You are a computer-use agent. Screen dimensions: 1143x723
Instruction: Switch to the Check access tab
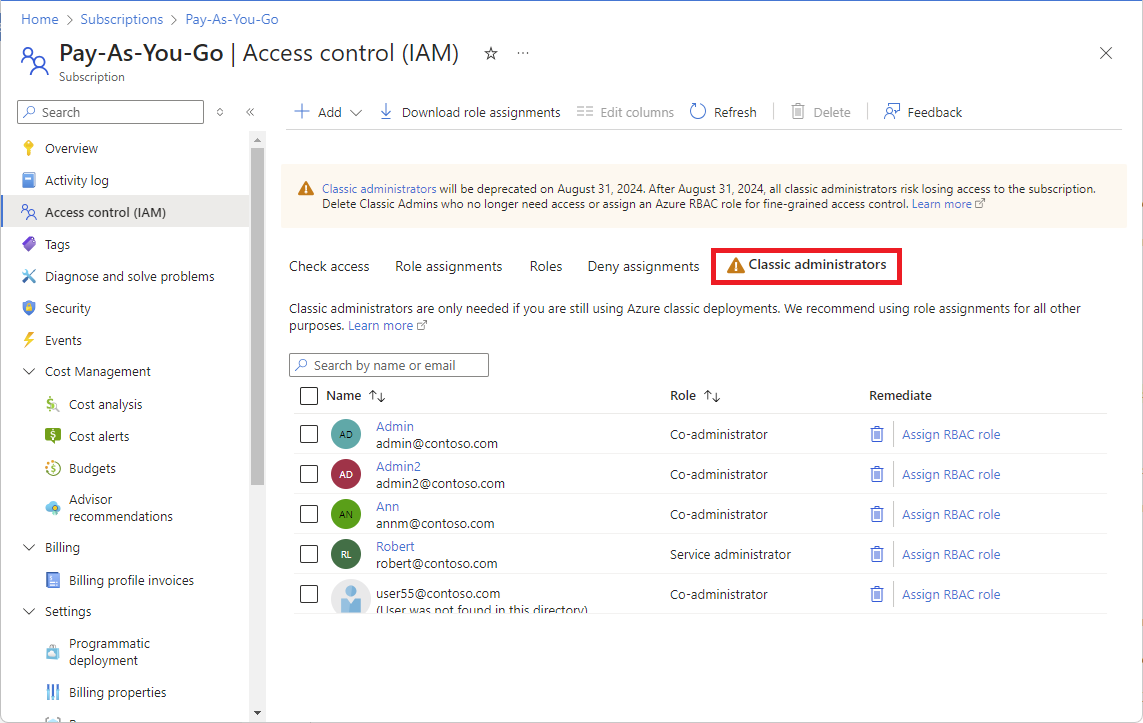329,267
